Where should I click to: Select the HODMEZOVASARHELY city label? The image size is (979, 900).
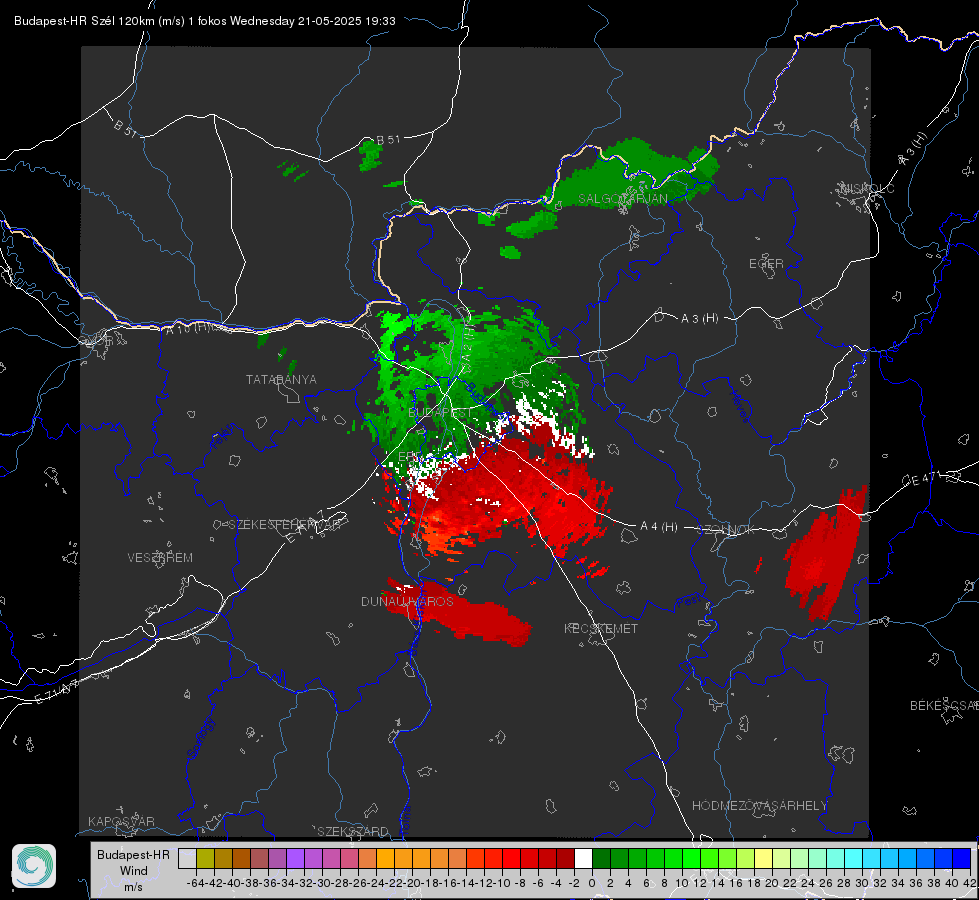(759, 806)
